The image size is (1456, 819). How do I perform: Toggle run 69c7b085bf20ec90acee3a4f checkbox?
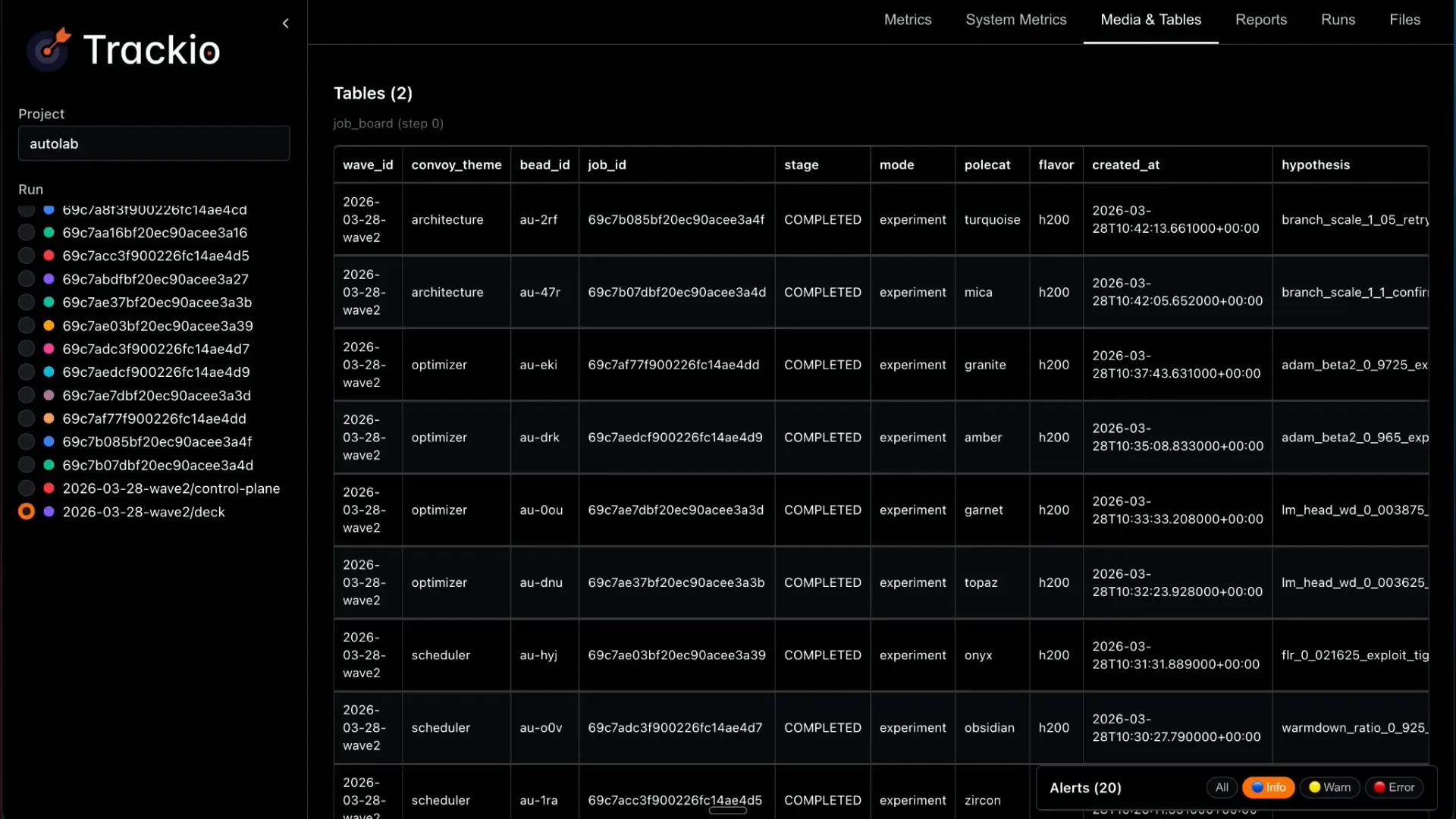pyautogui.click(x=27, y=441)
